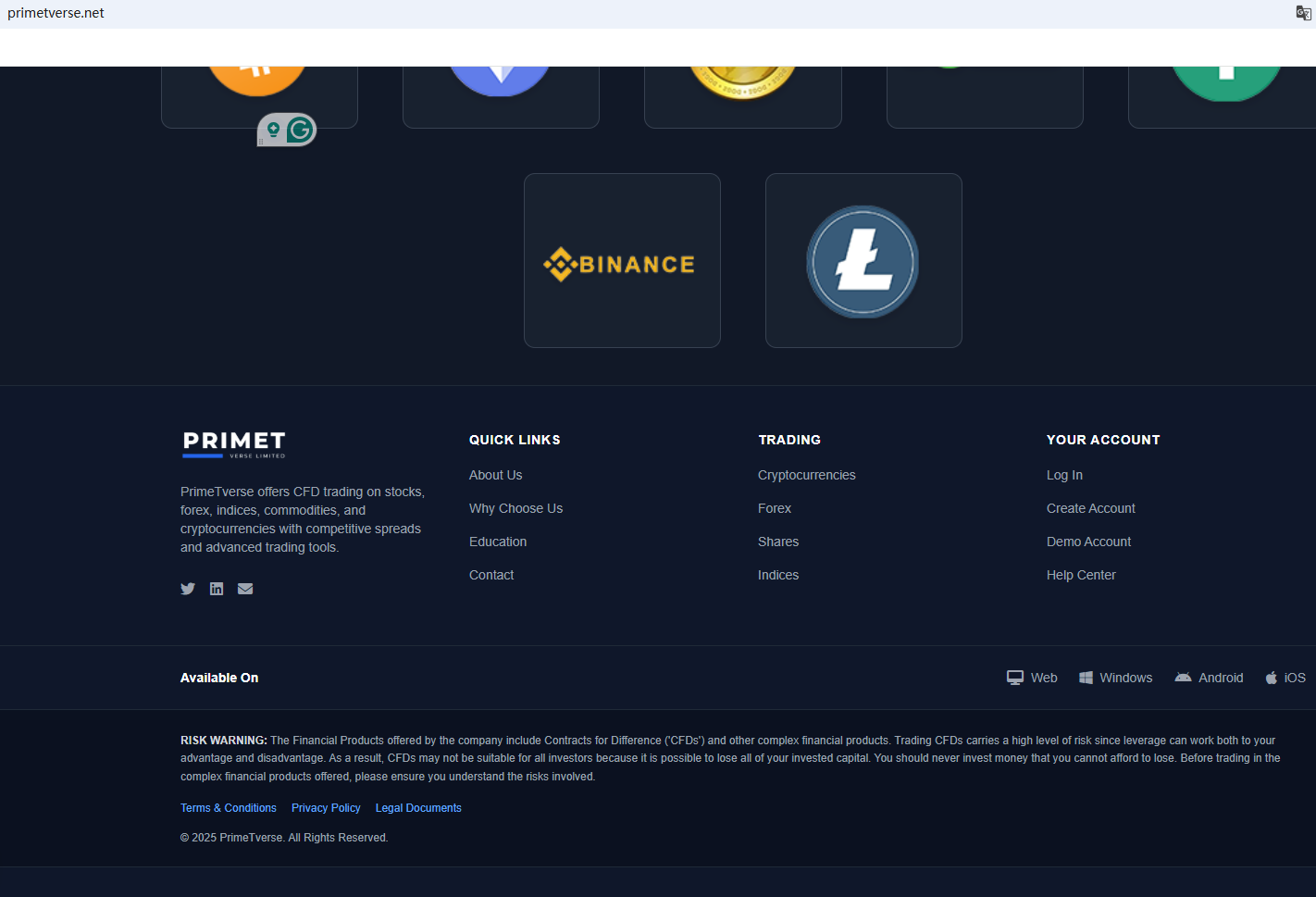Open the browser translate icon
This screenshot has width=1316, height=897.
tap(1303, 13)
